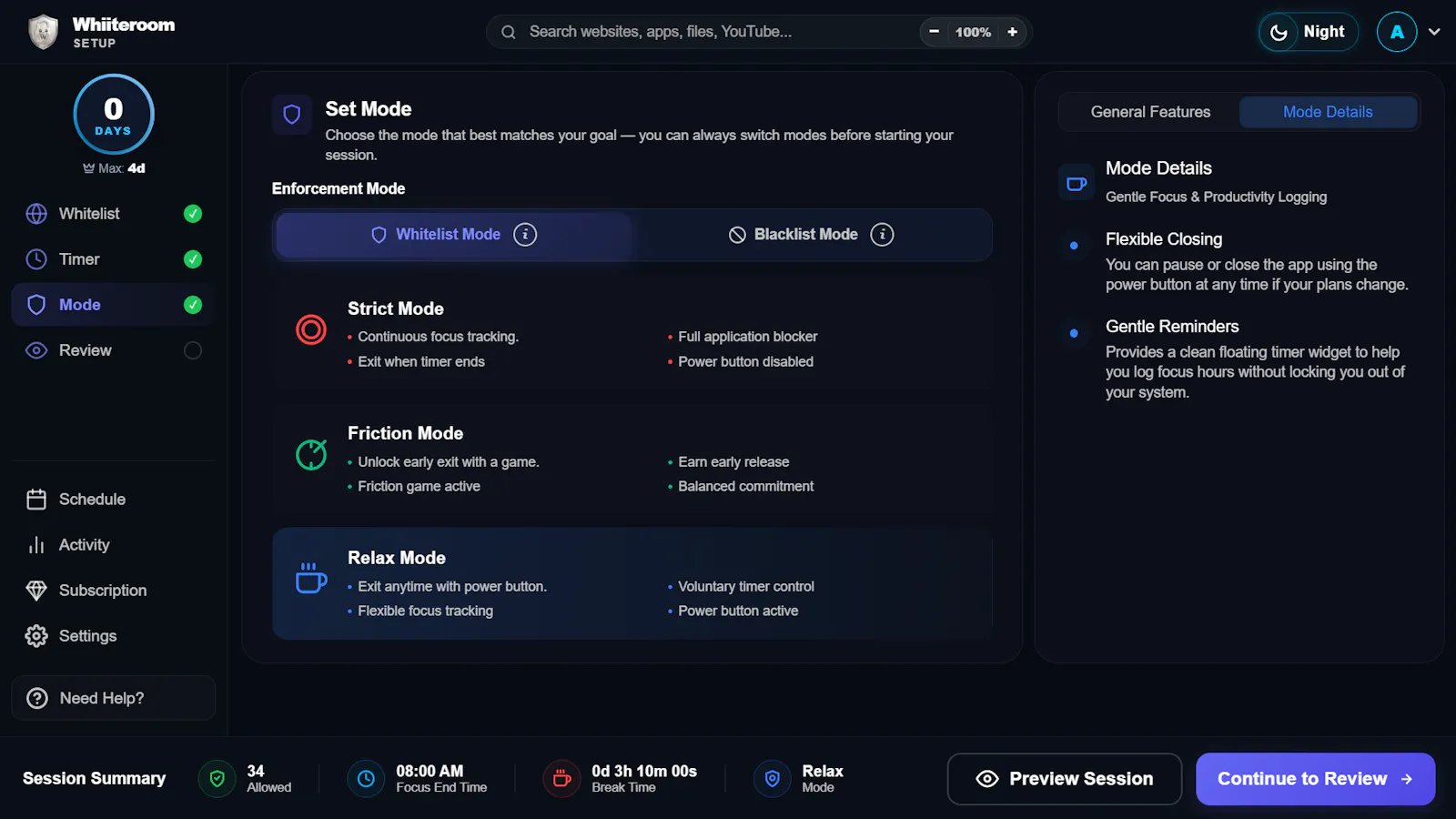
Task: Click the Friction Mode timer icon
Action: (x=311, y=454)
